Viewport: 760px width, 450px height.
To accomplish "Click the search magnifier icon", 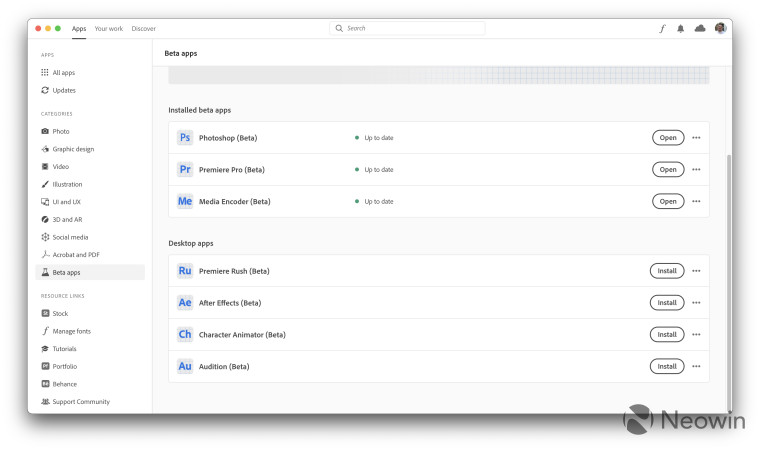I will click(339, 28).
